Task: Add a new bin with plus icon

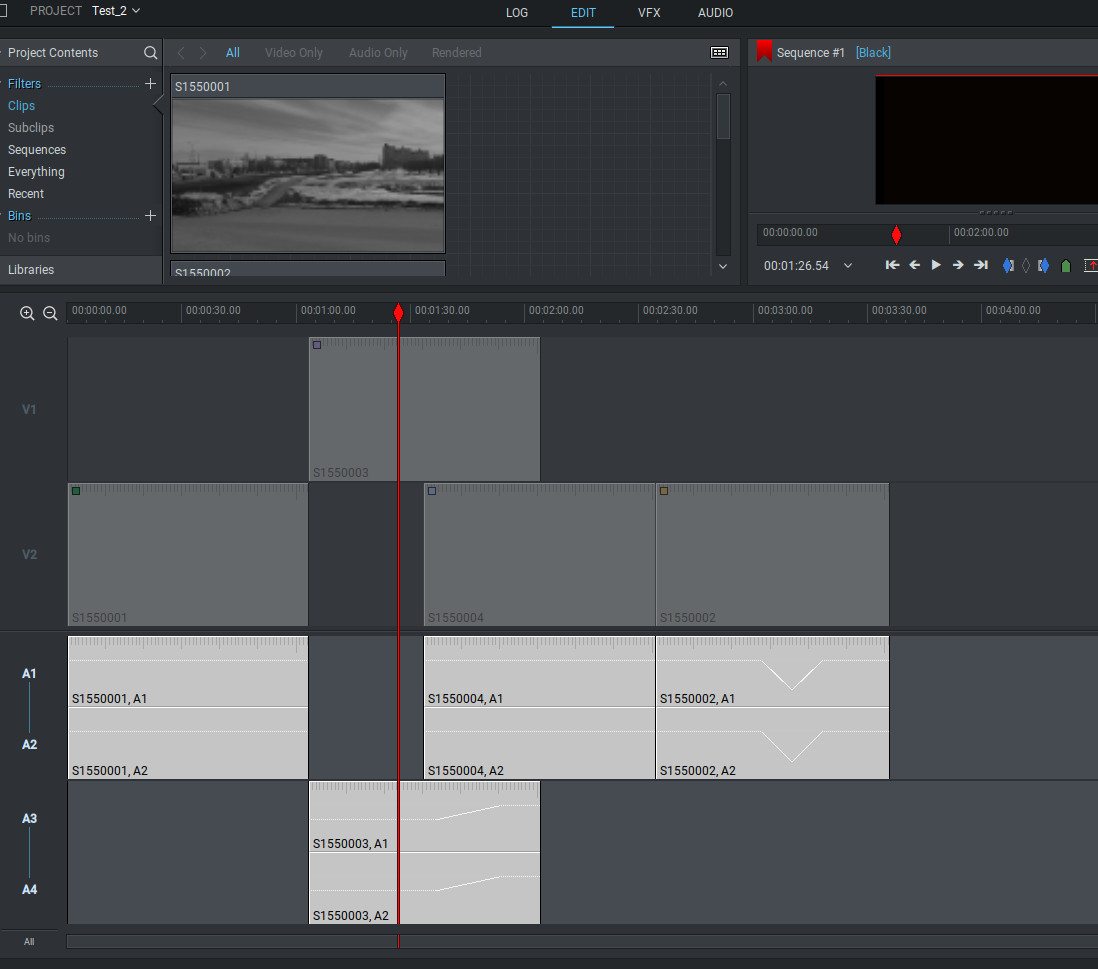Action: (150, 216)
